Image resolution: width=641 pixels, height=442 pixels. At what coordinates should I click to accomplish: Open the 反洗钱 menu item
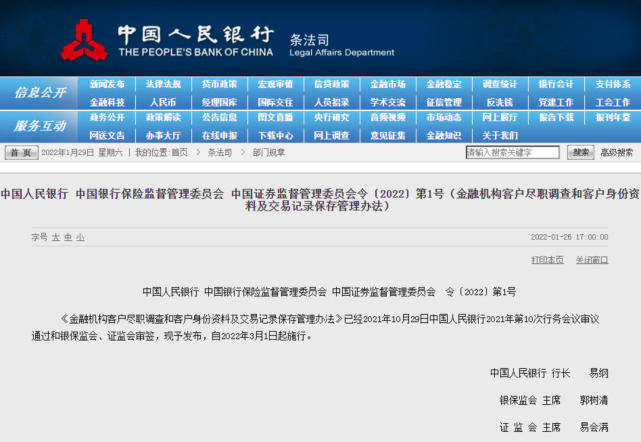[500, 102]
